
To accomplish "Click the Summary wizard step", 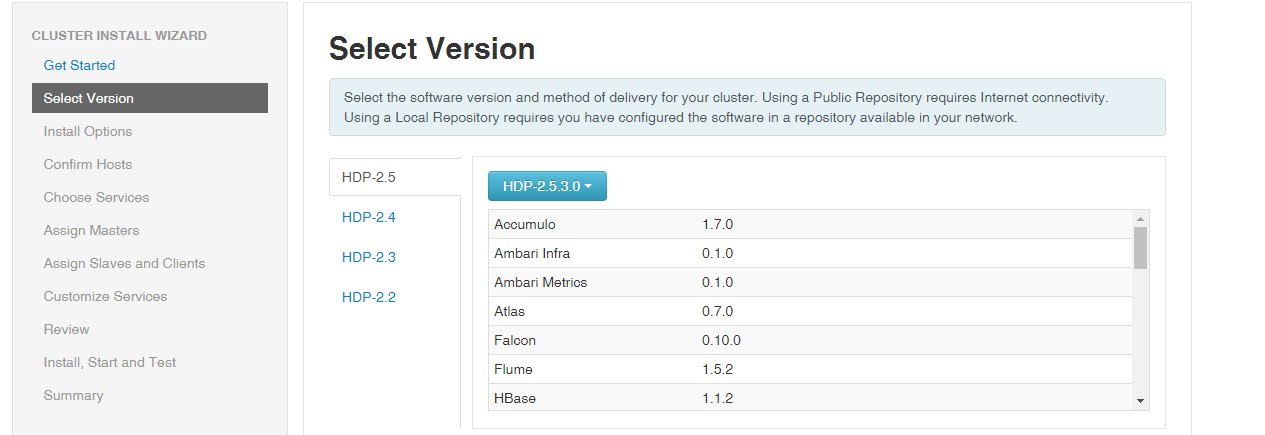I will pos(73,395).
